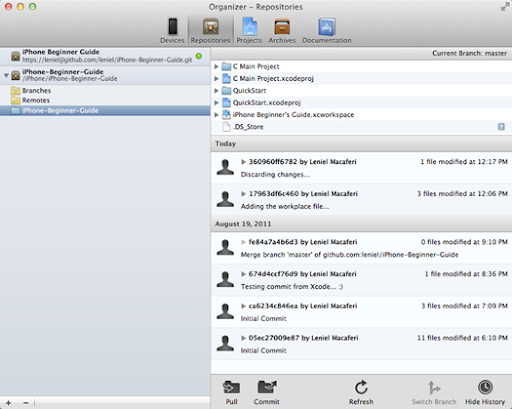Select iPhone-Beginner-Guide local repository
Viewport: 512px width, 409px height.
pos(105,75)
